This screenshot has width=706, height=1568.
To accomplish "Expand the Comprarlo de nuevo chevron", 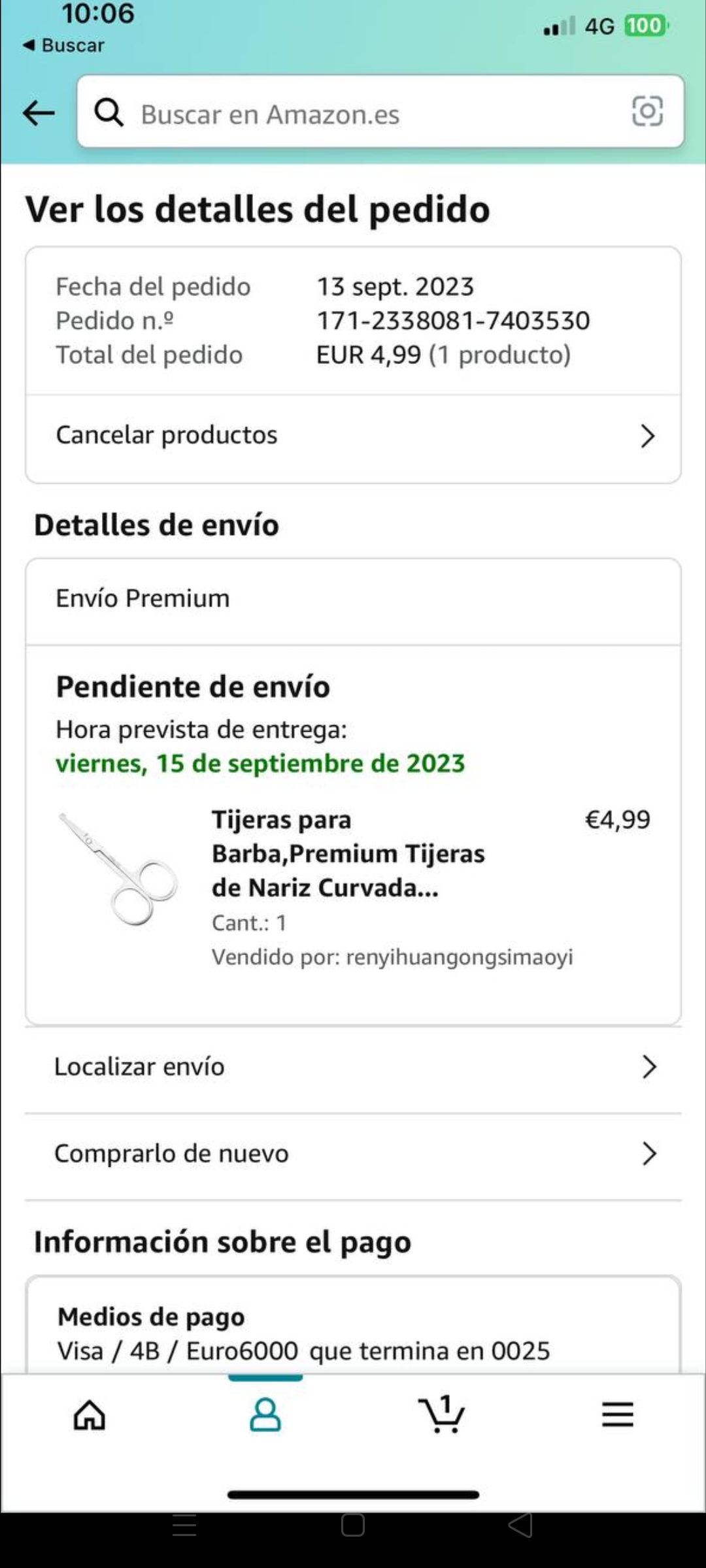I will click(648, 1154).
